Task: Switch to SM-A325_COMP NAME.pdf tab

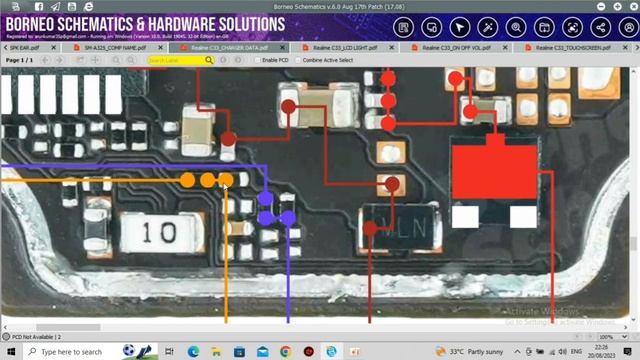Action: pyautogui.click(x=115, y=48)
